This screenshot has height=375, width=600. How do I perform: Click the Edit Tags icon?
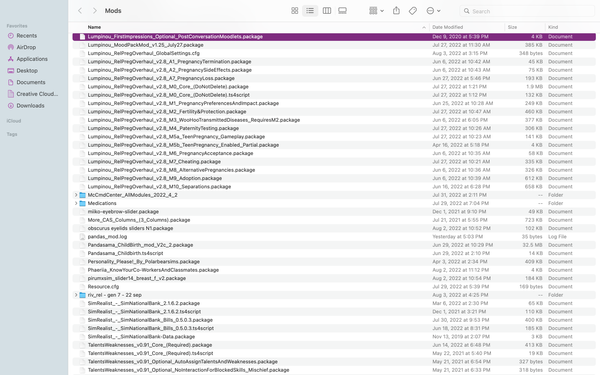click(x=412, y=11)
